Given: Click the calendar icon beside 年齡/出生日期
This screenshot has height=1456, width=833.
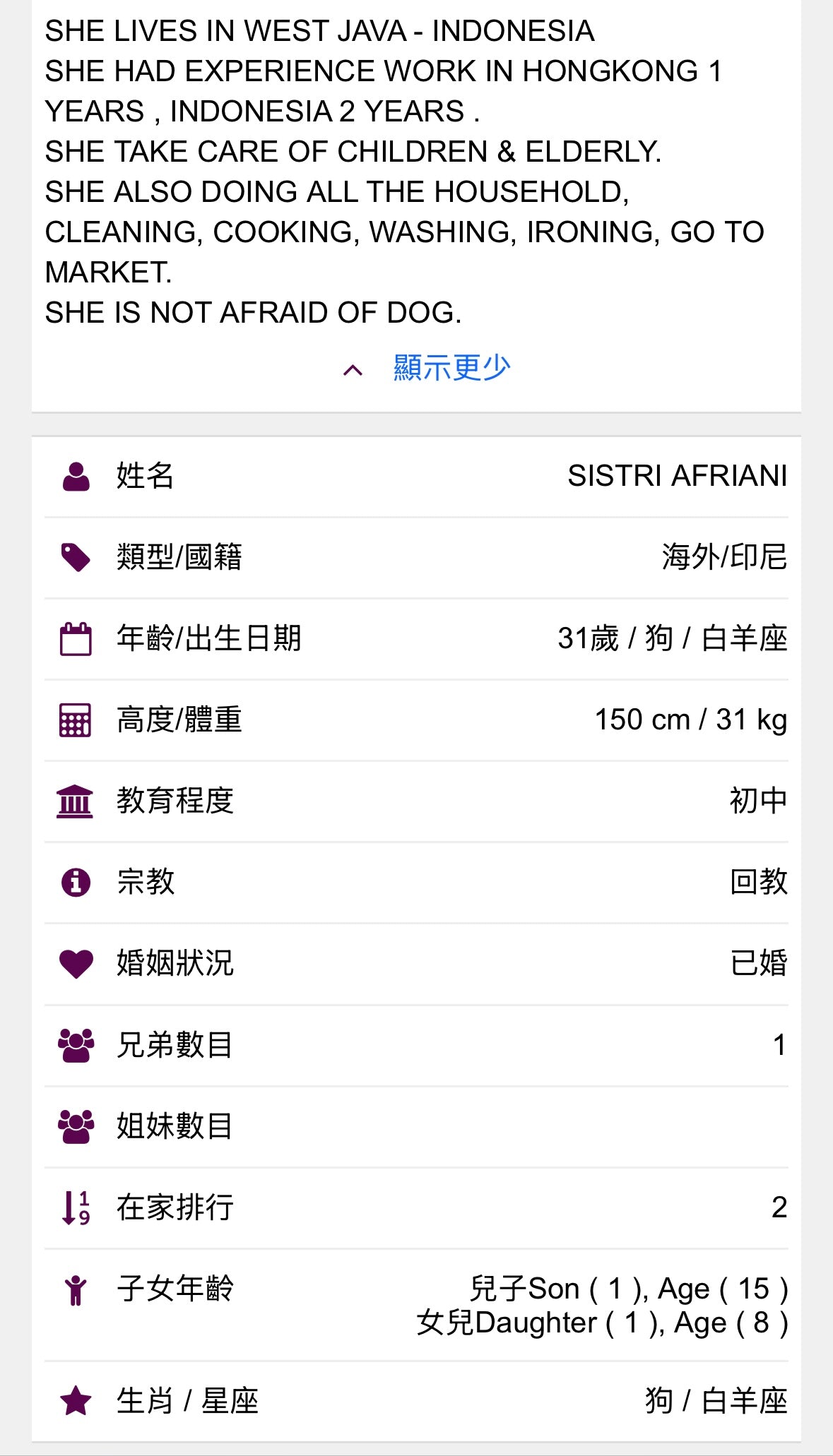Looking at the screenshot, I should 76,639.
